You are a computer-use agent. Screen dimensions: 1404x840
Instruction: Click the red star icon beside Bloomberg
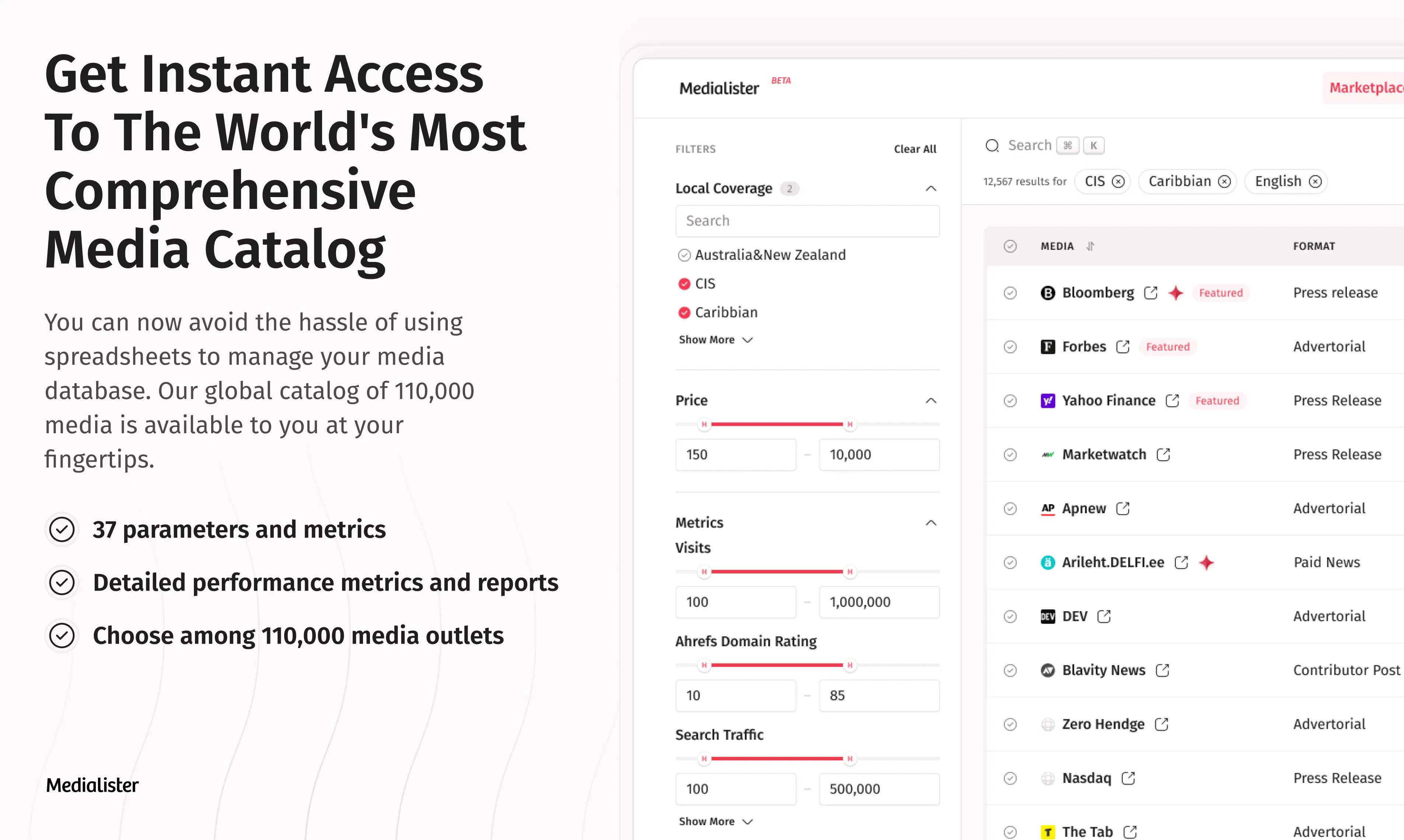pyautogui.click(x=1176, y=293)
